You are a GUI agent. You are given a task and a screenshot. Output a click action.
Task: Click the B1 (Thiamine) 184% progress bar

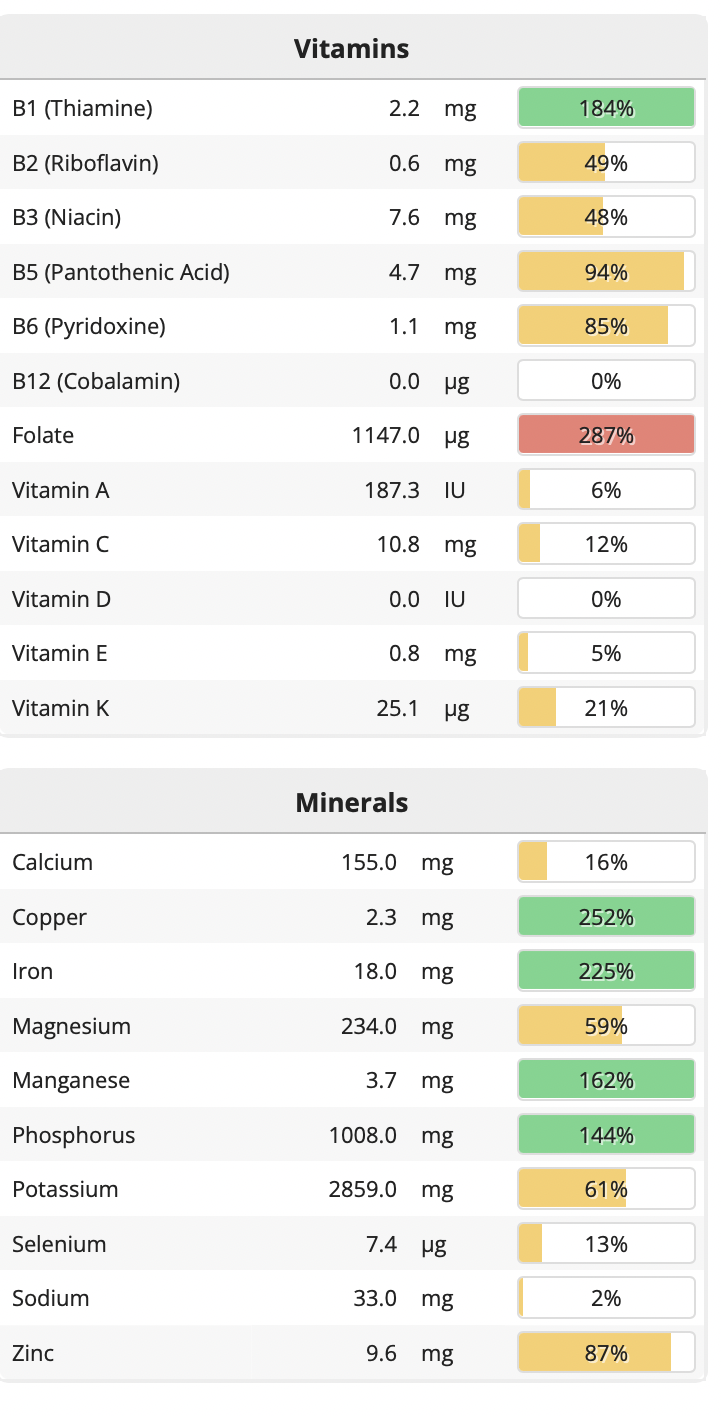(606, 108)
